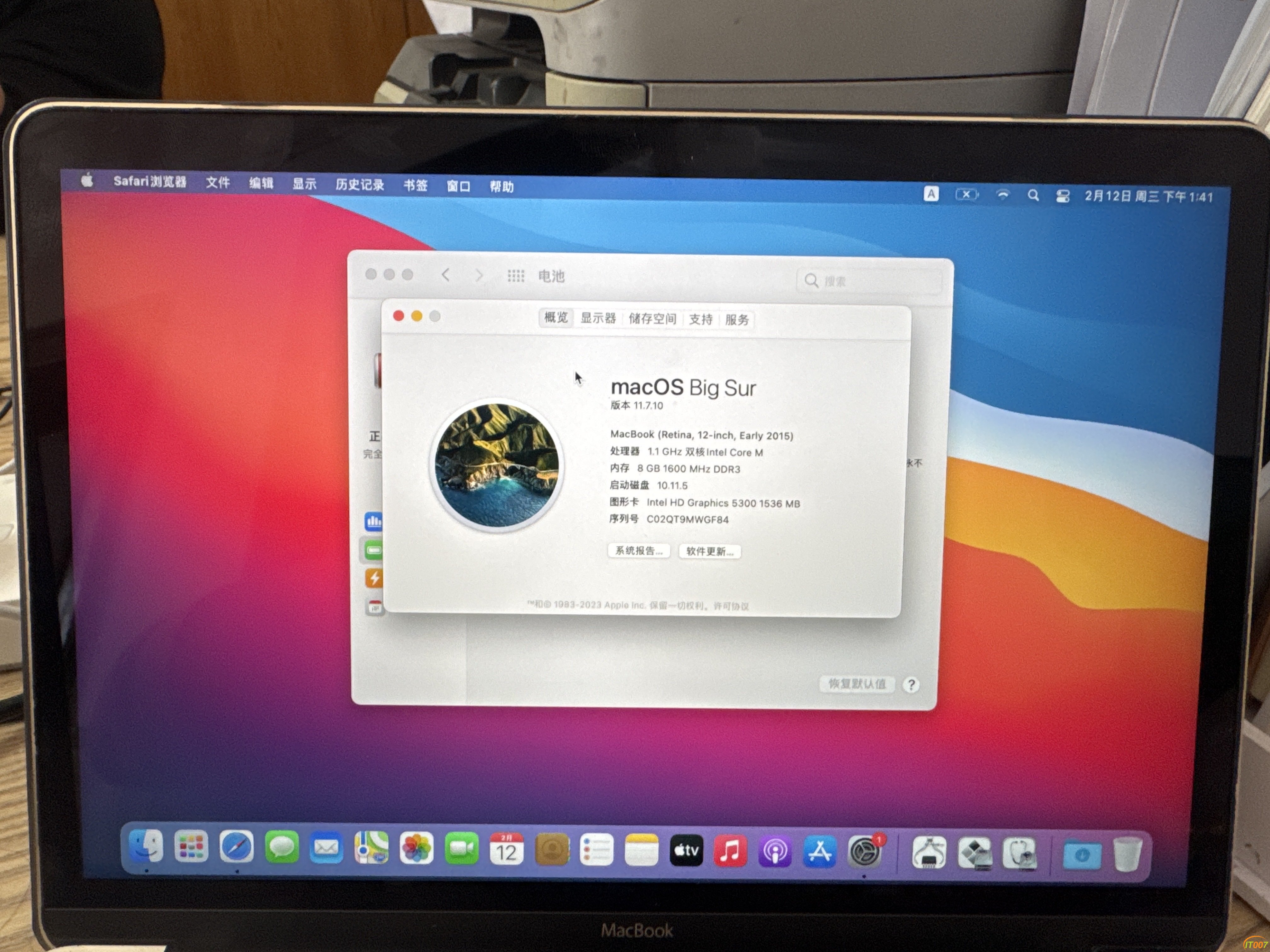Open Contacts app in Dock
Viewport: 1270px width, 952px height.
coord(552,850)
